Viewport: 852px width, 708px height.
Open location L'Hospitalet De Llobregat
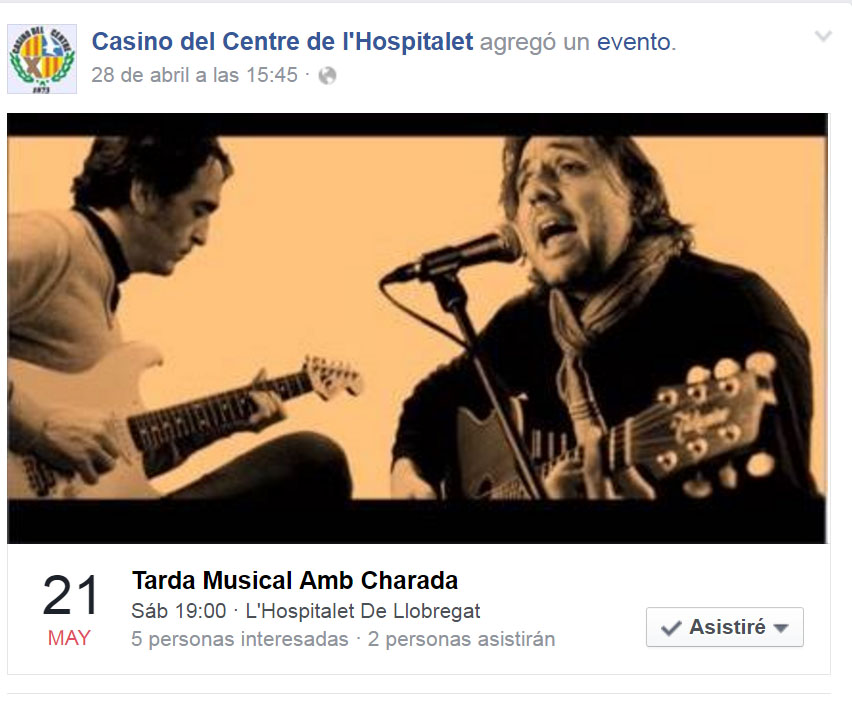tap(363, 611)
